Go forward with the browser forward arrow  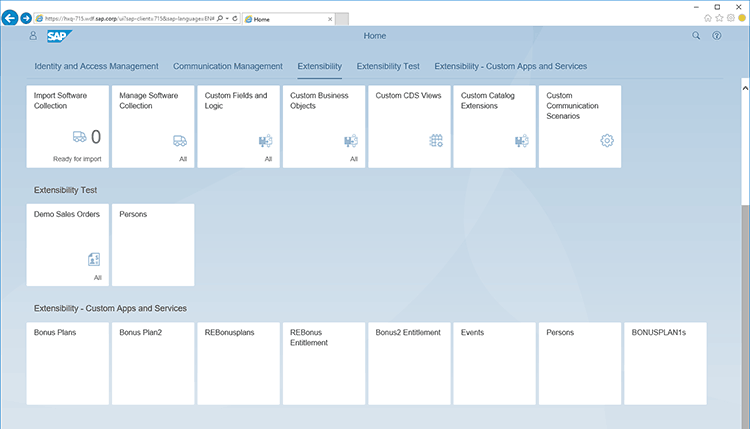coord(26,18)
